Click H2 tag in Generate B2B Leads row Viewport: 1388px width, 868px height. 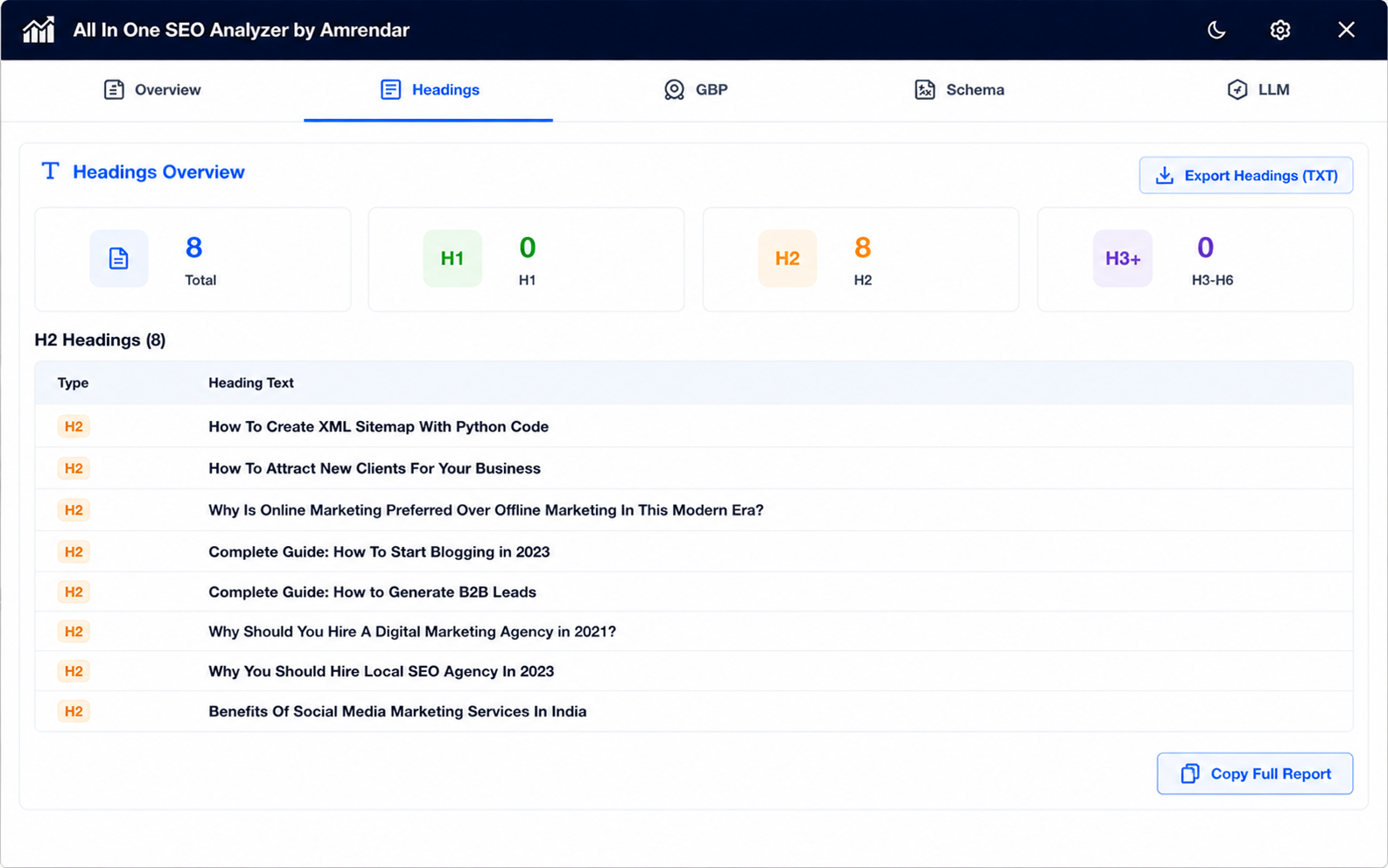74,591
